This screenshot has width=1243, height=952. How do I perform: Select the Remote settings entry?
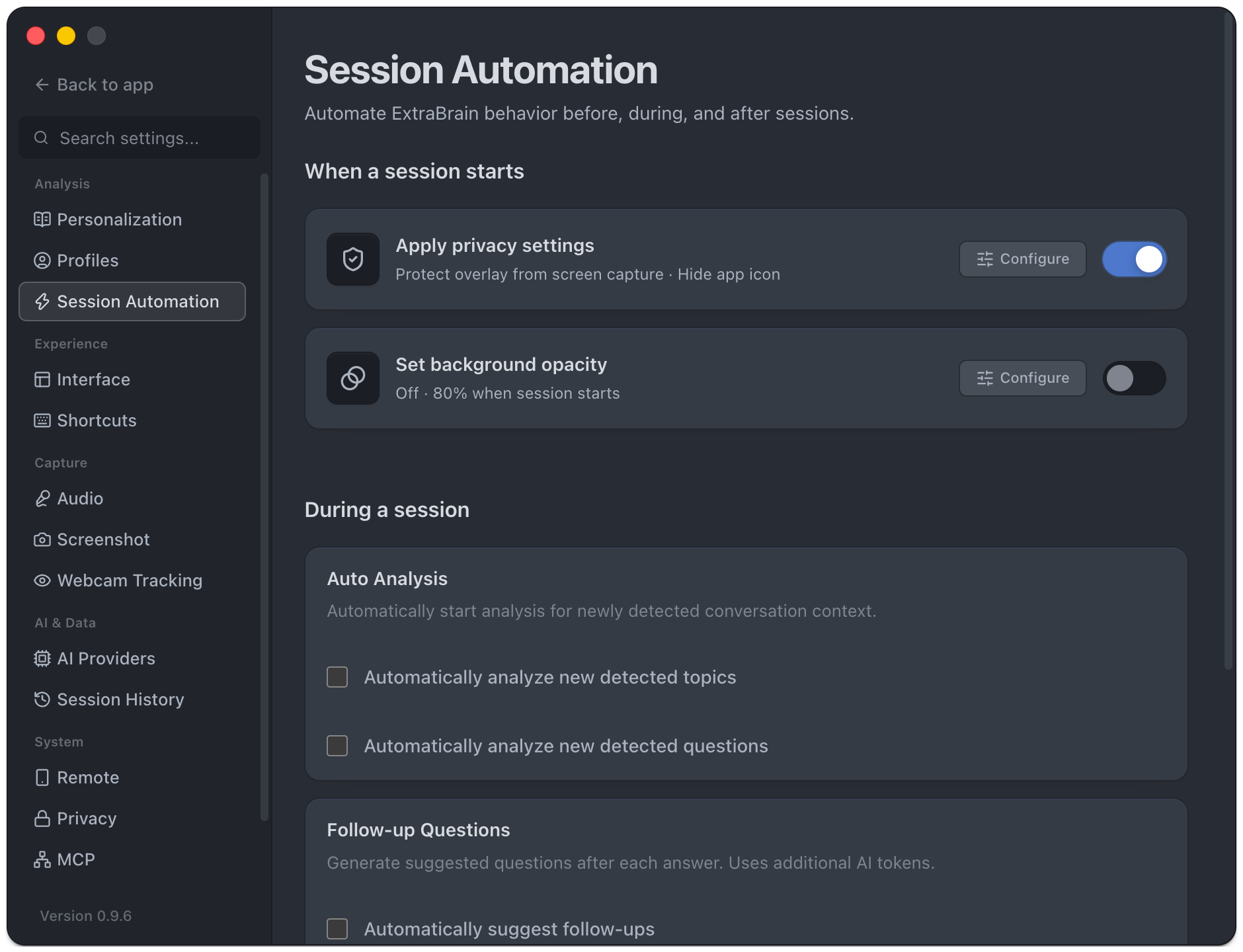(x=132, y=777)
